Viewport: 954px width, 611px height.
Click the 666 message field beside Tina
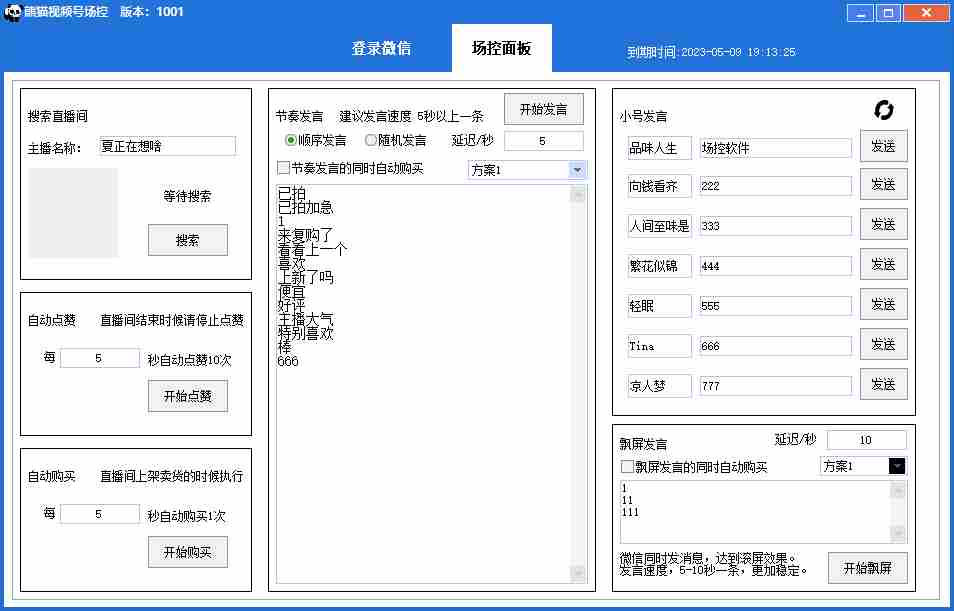point(776,346)
